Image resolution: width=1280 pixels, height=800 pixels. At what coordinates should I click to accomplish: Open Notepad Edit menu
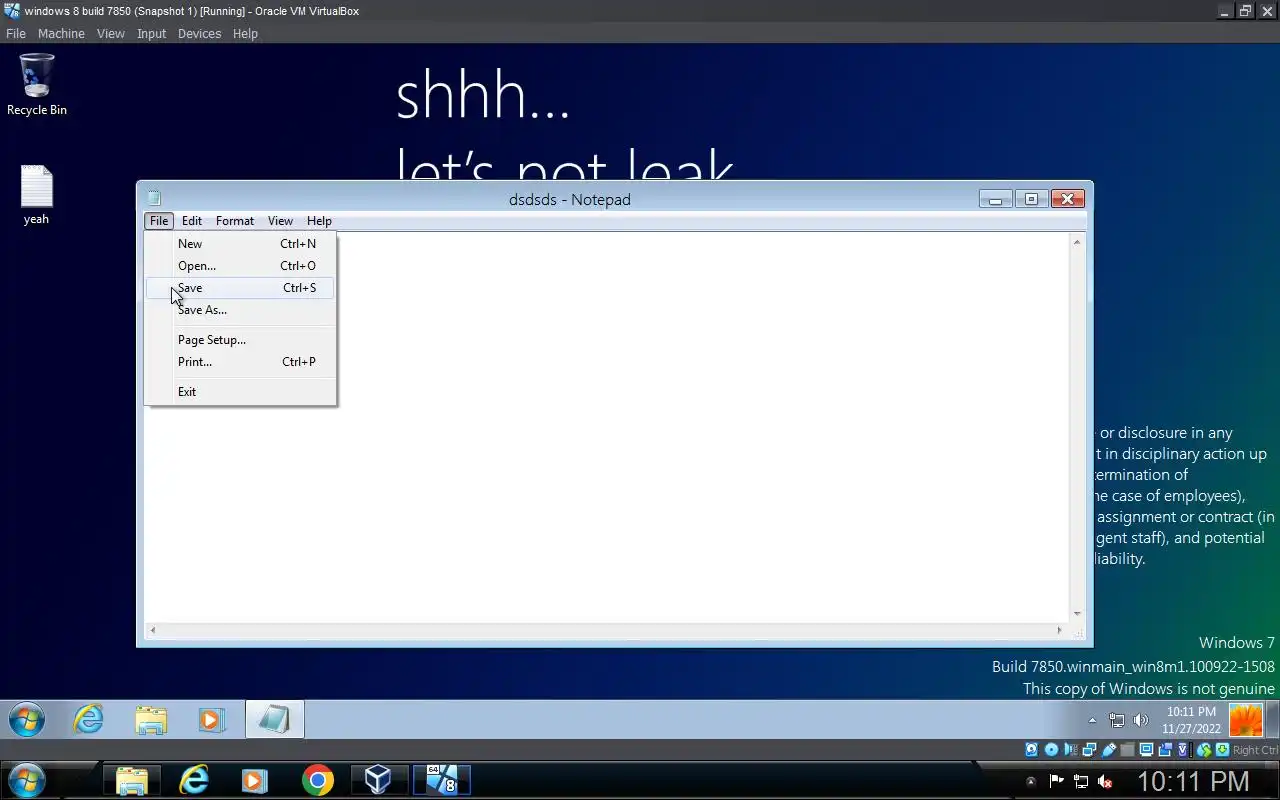[192, 221]
